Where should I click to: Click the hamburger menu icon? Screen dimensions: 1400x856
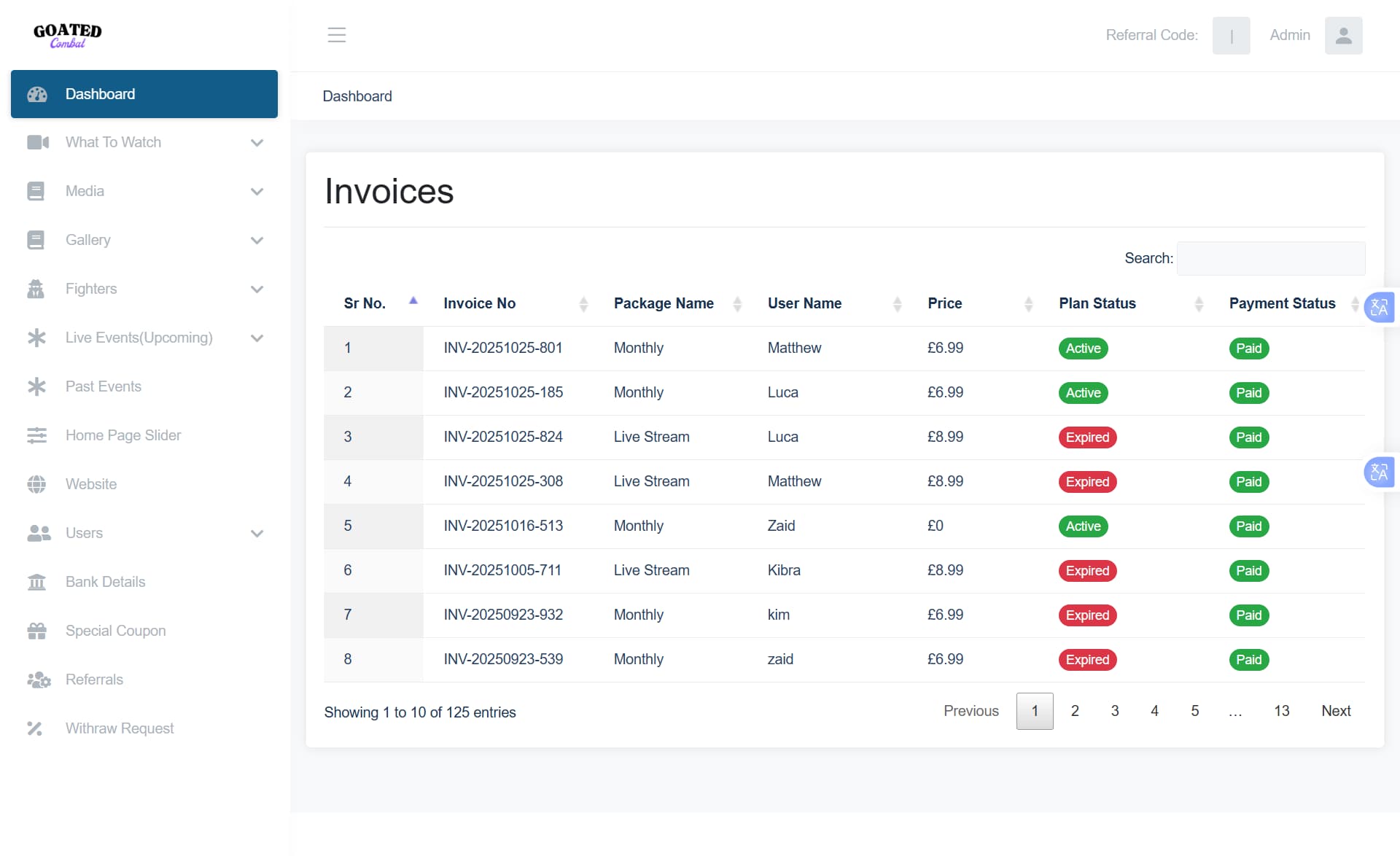(336, 35)
